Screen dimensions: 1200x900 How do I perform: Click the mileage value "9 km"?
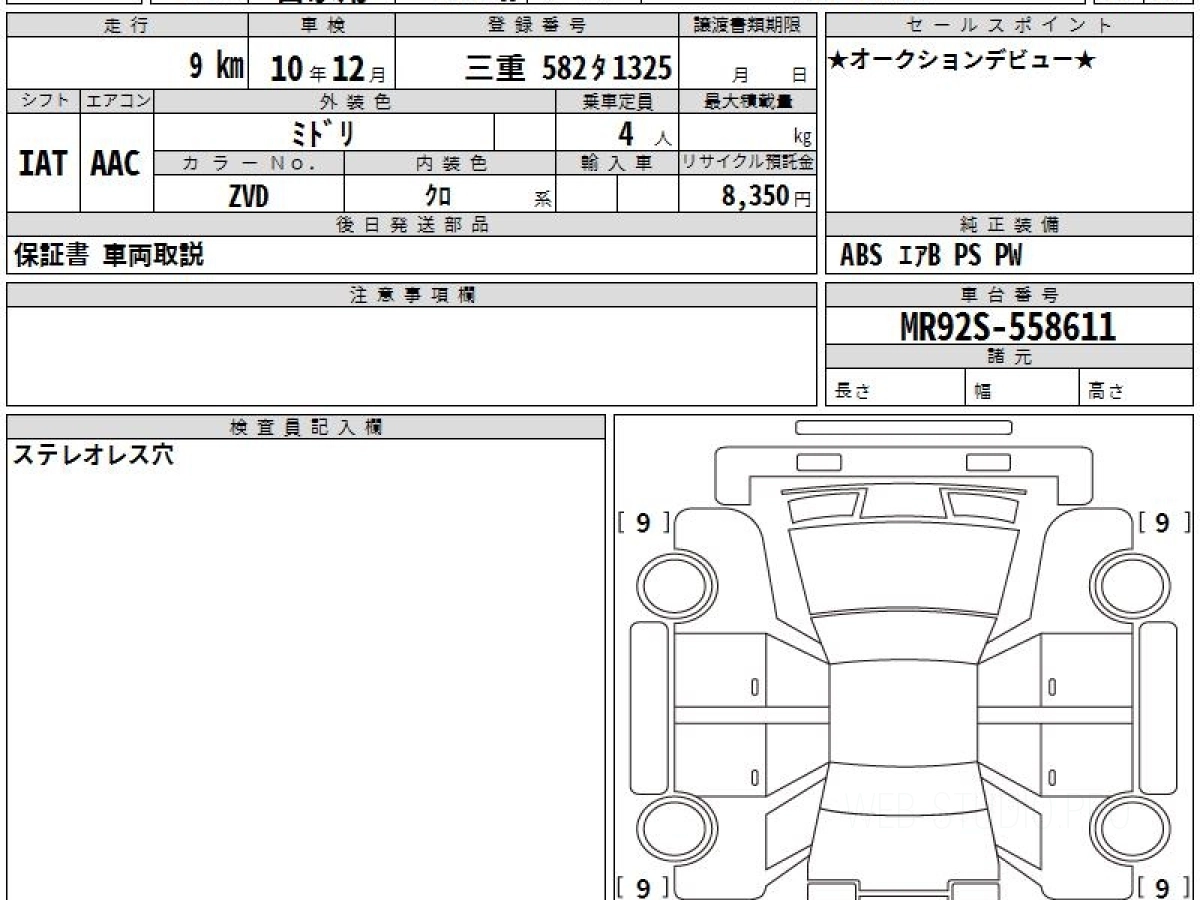point(217,68)
